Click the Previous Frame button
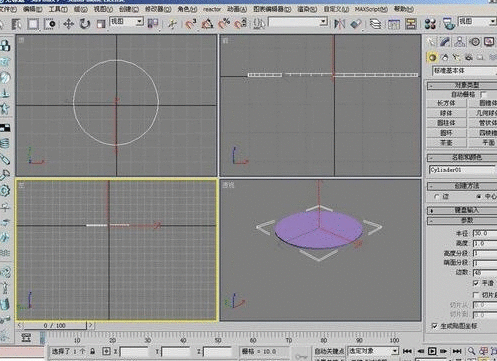This screenshot has height=361, width=497. point(420,351)
